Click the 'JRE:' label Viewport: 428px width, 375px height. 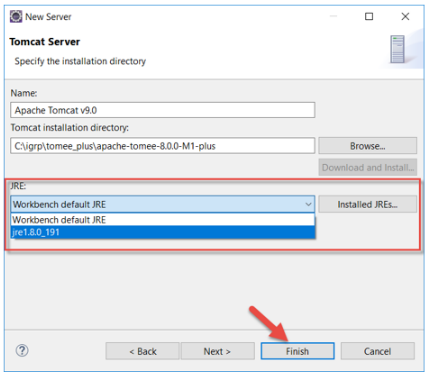(18, 186)
